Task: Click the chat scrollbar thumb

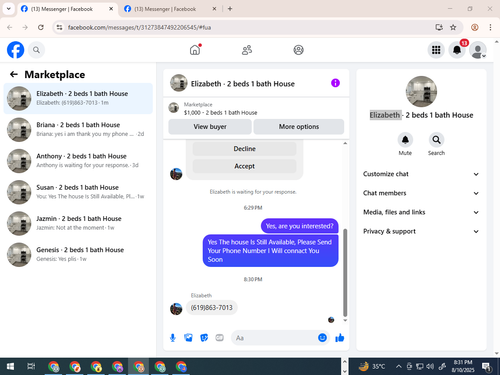Action: pos(345,272)
